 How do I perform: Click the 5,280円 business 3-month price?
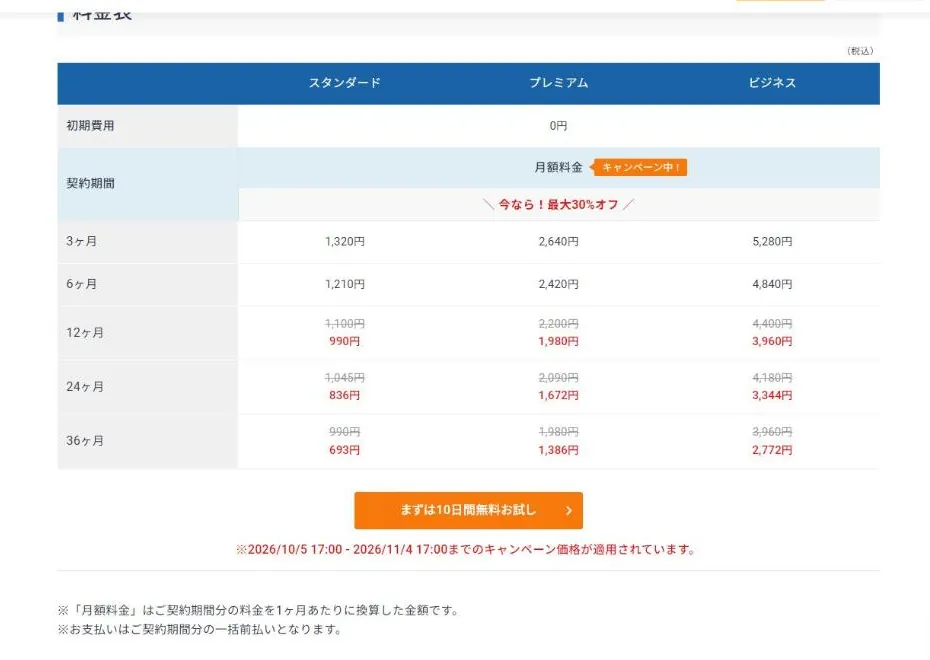point(772,241)
